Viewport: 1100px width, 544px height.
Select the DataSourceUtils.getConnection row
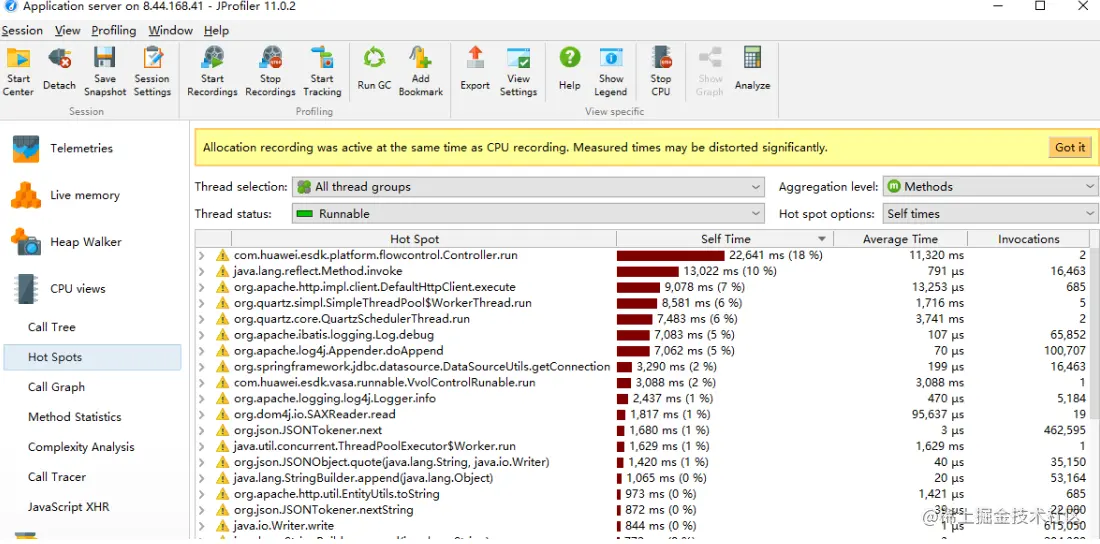click(x=643, y=366)
